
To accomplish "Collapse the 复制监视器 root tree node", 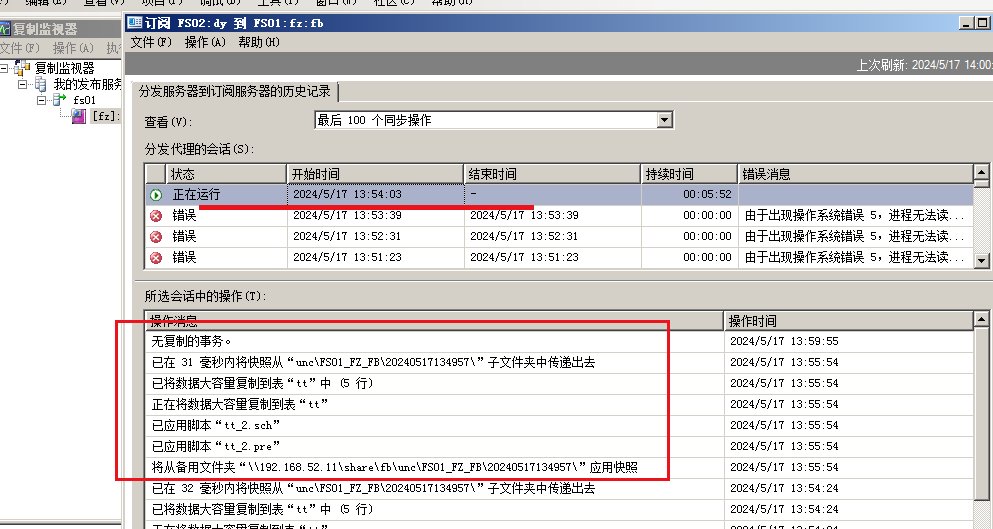I will click(x=5, y=68).
